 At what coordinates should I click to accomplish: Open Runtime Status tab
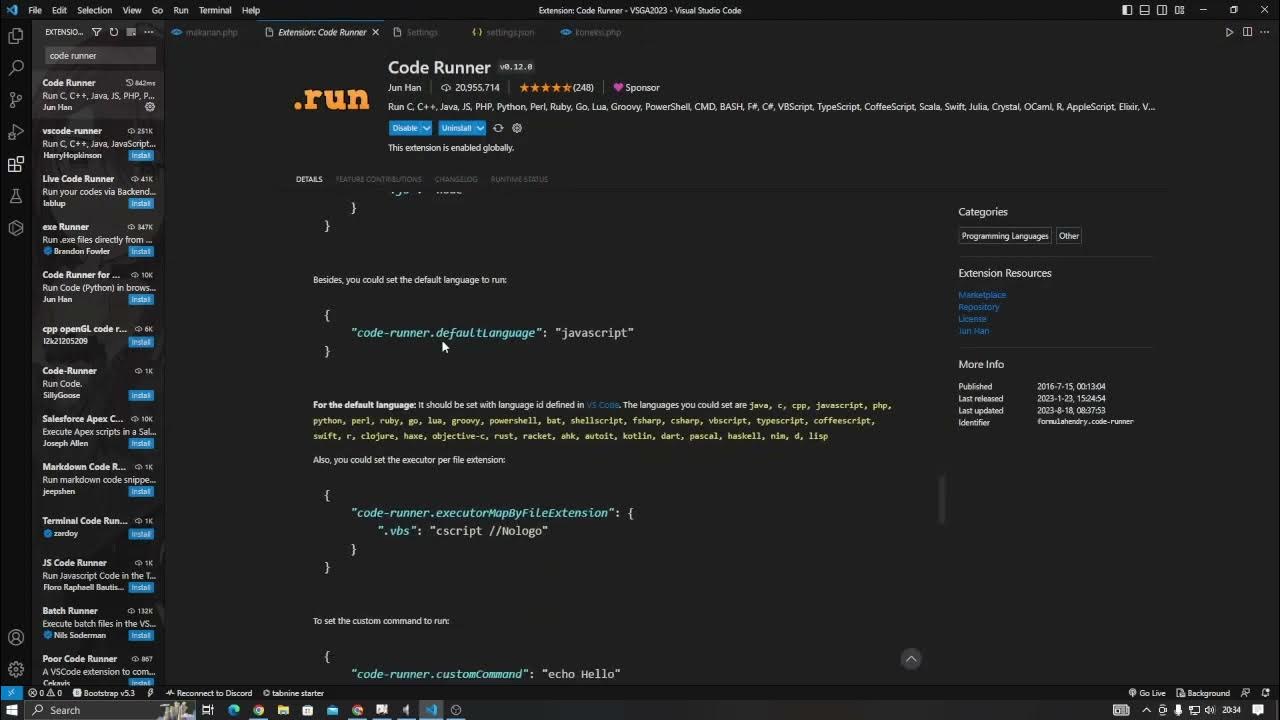click(x=519, y=179)
